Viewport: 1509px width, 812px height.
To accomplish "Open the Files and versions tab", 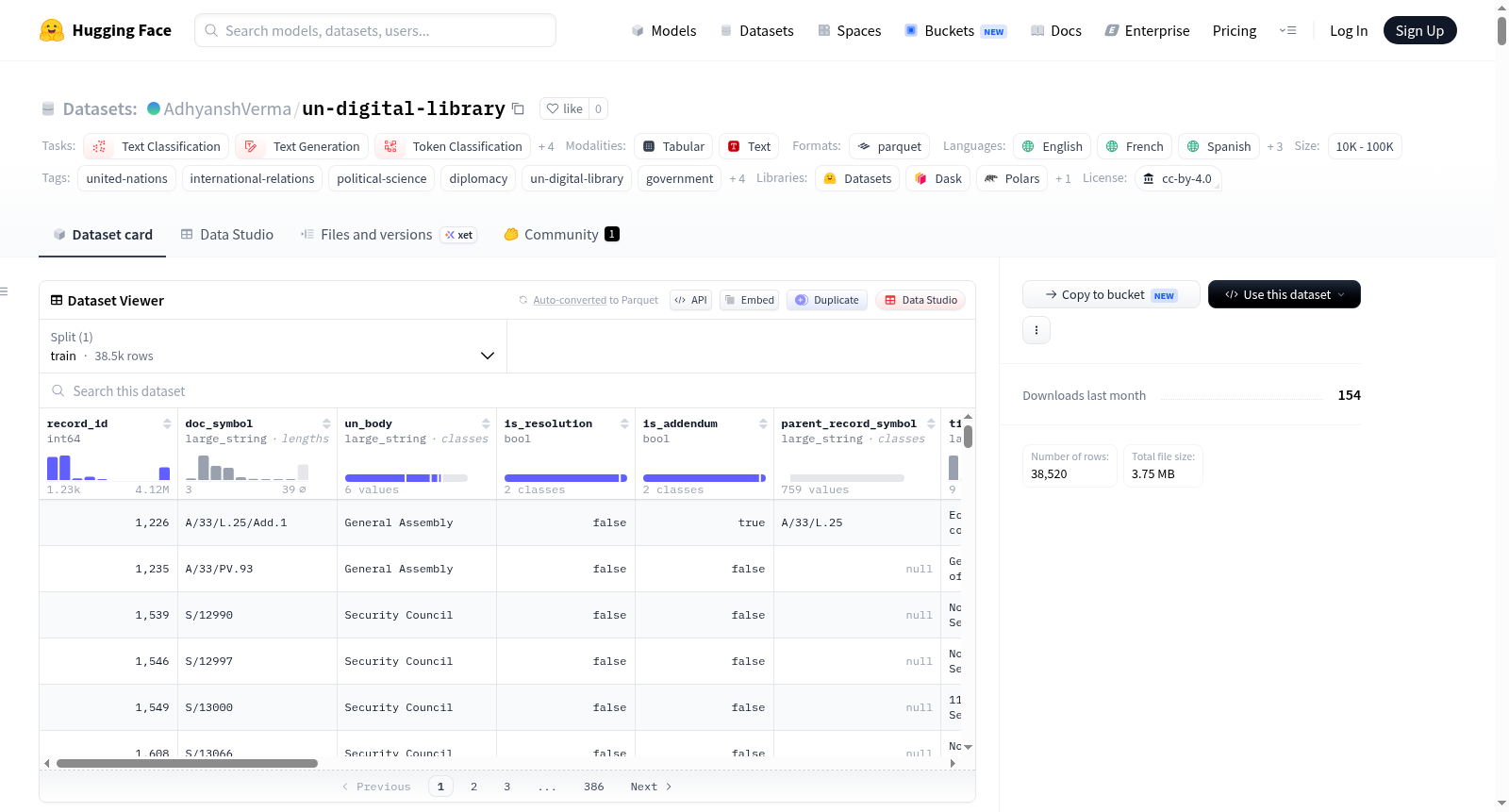I will tap(389, 235).
